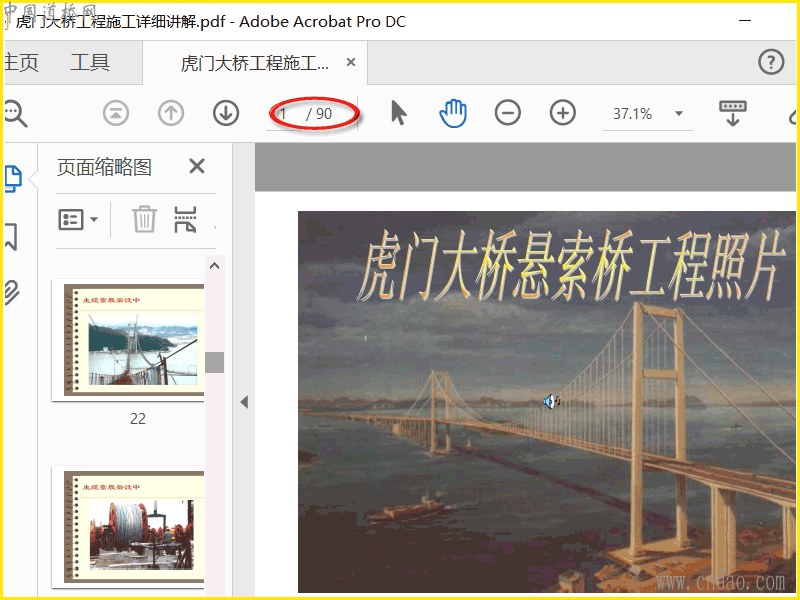The image size is (800, 600).
Task: Click the insert pages icon
Action: pyautogui.click(x=185, y=219)
